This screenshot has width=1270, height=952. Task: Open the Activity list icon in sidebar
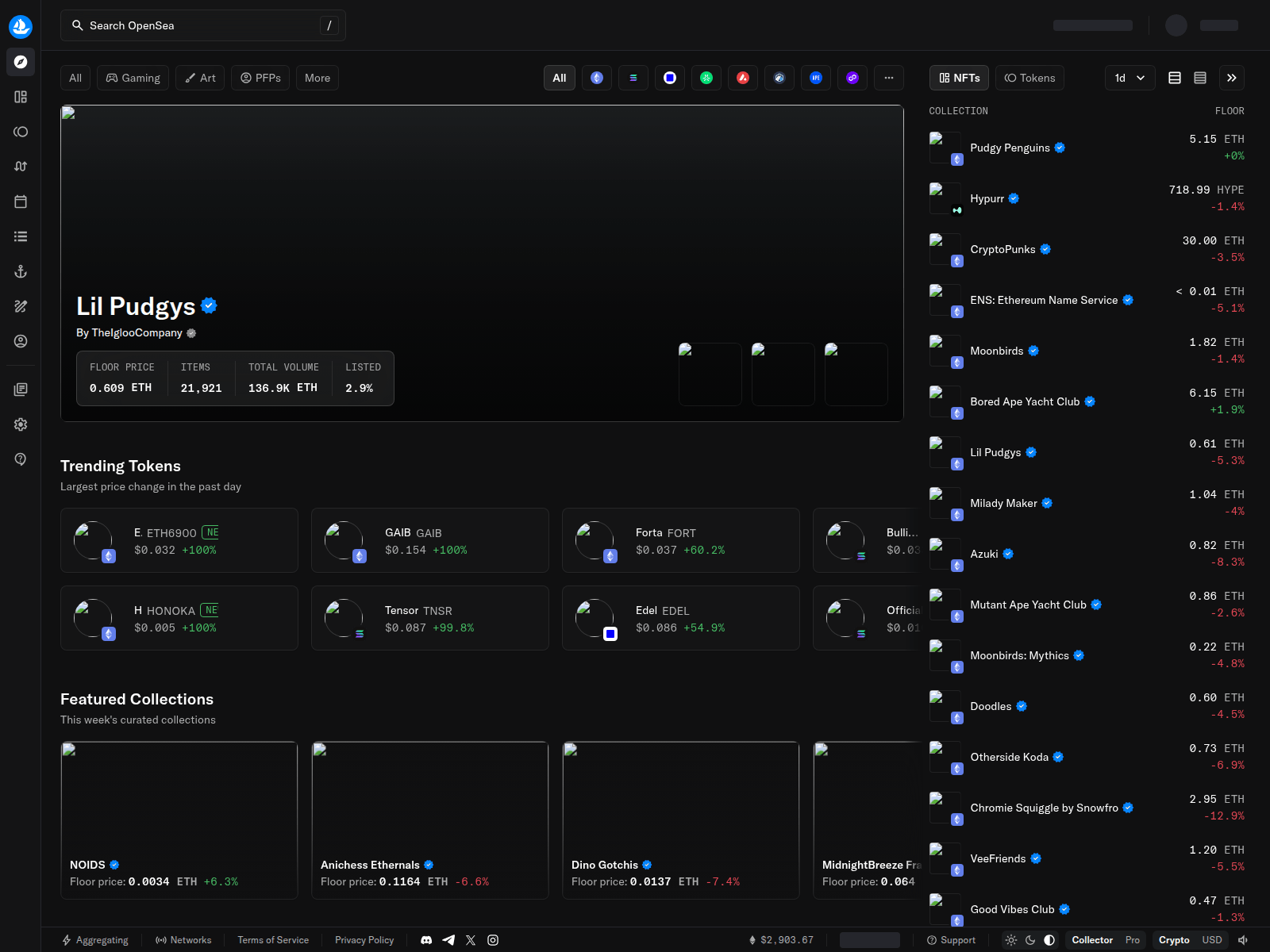21,236
